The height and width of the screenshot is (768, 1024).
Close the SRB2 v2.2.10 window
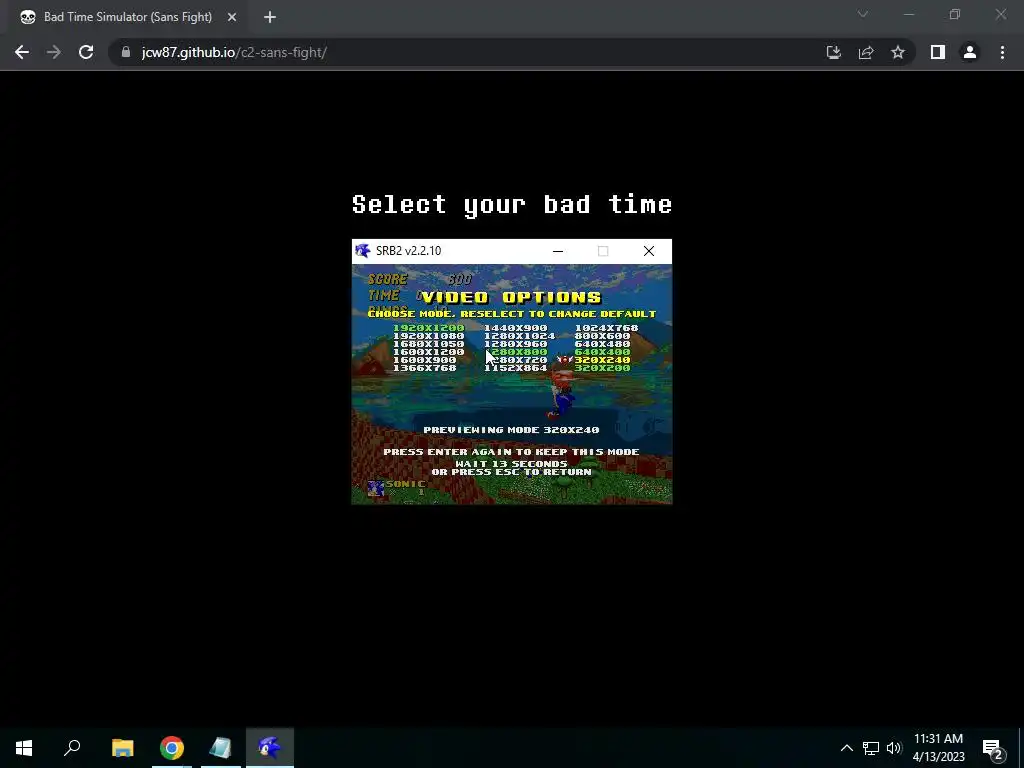coord(648,251)
